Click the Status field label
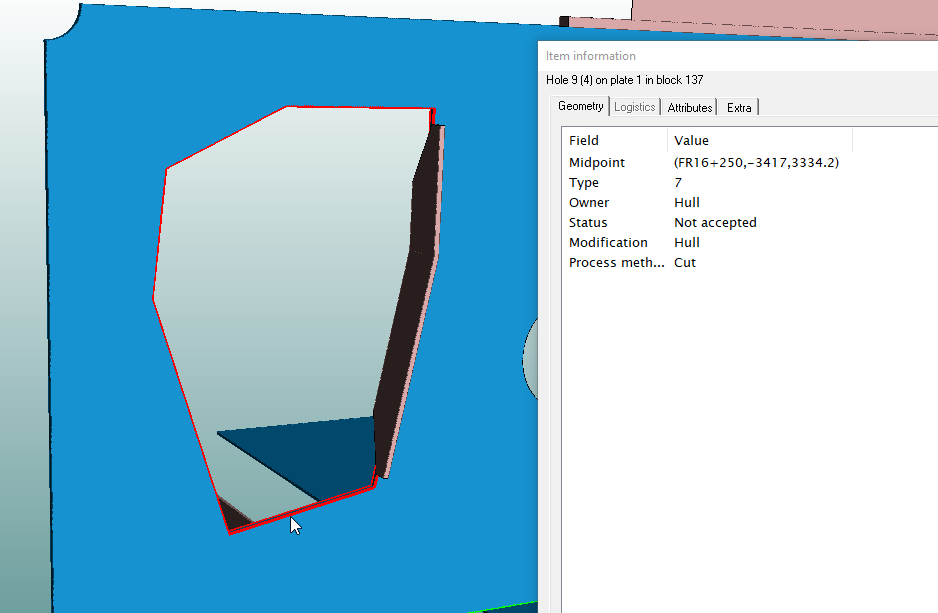 point(588,223)
